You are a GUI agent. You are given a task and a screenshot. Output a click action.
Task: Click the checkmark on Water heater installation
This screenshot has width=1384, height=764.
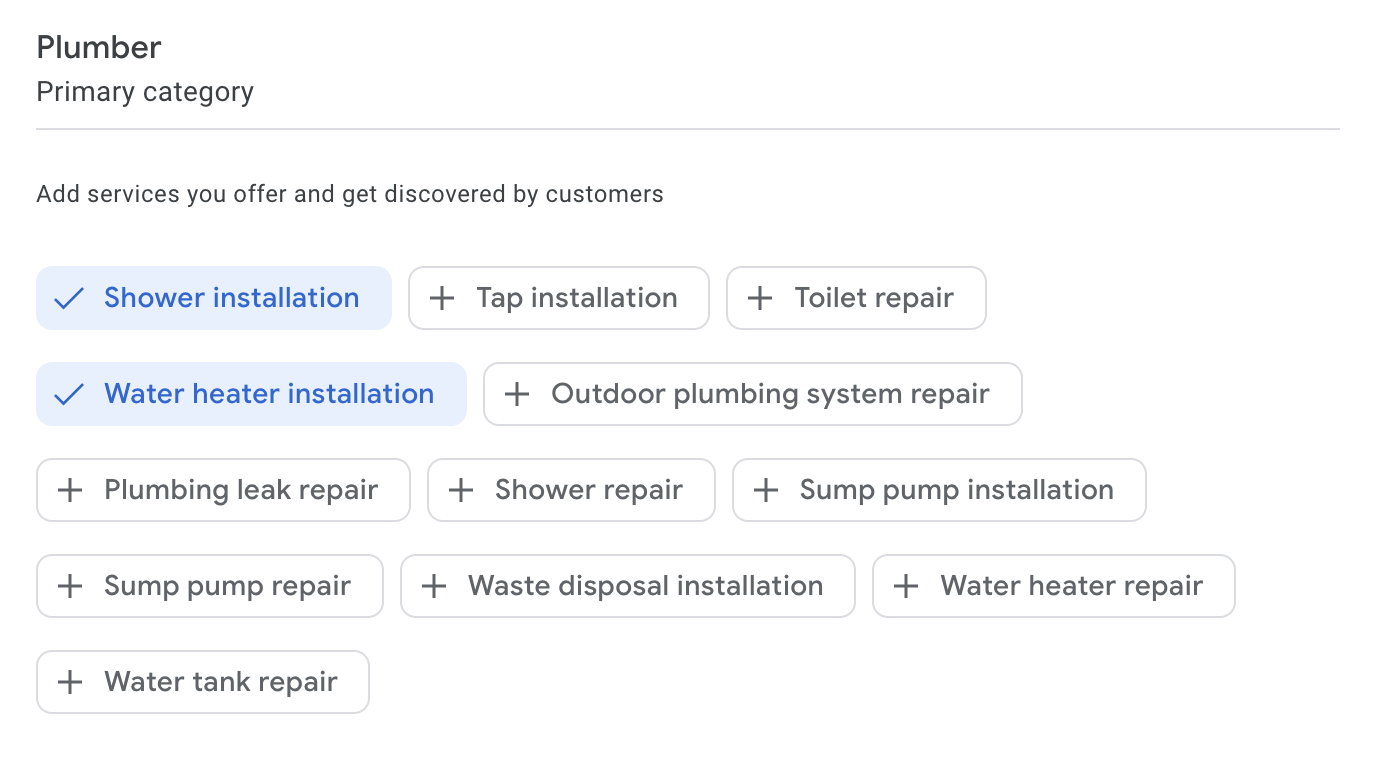[x=69, y=394]
